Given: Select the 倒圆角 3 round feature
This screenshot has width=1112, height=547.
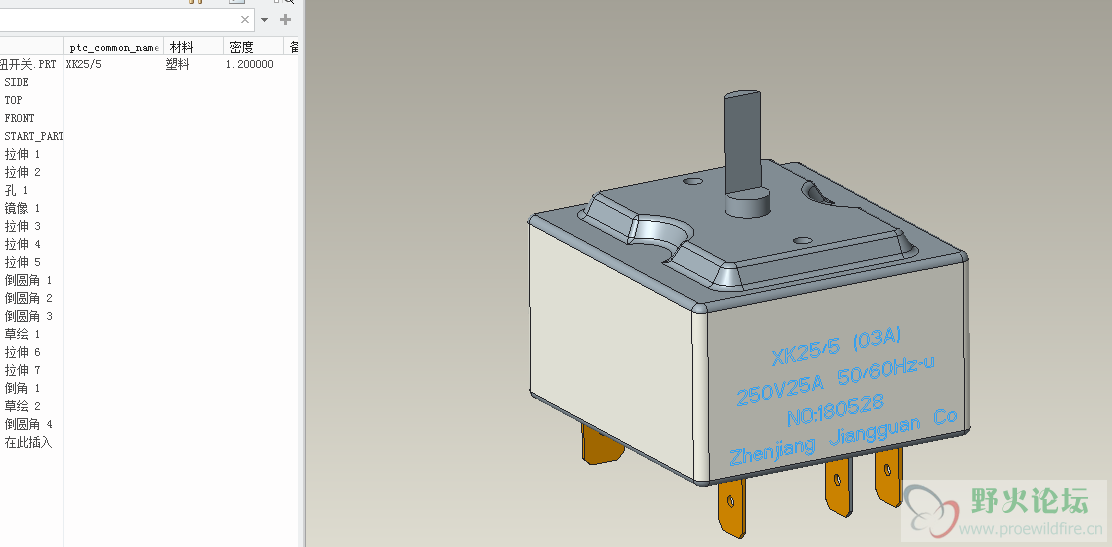Looking at the screenshot, I should tap(28, 316).
